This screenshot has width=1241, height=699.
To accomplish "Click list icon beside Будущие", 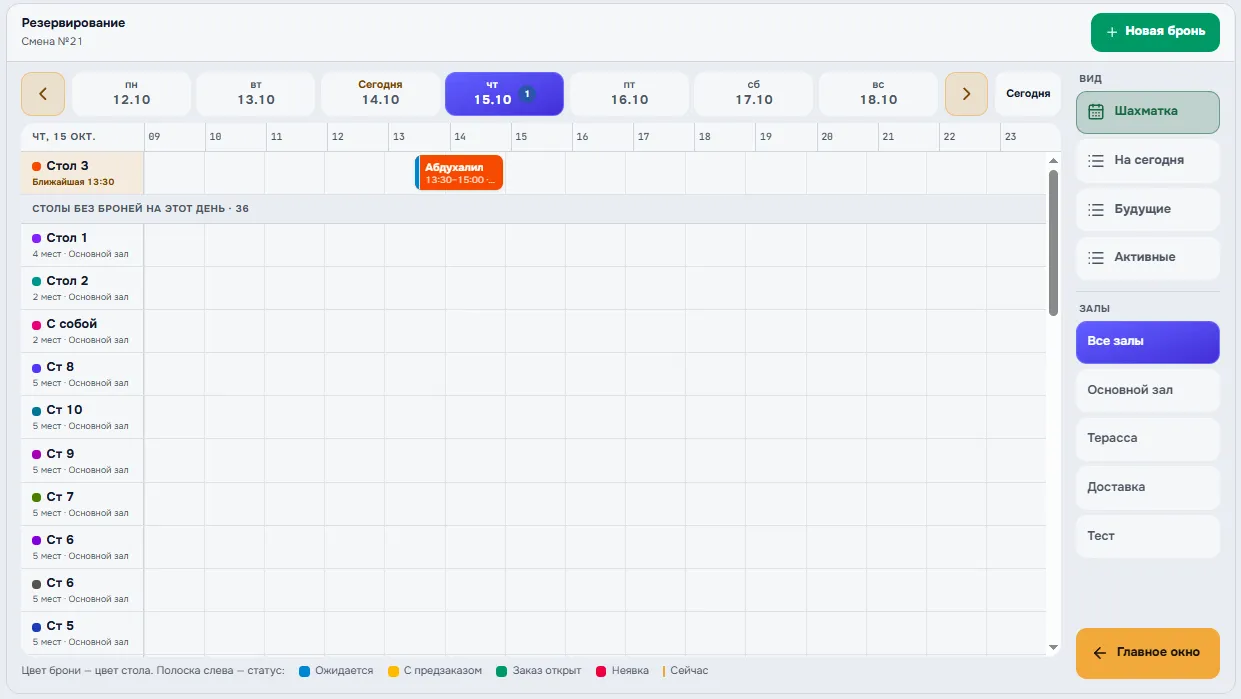I will click(1096, 209).
